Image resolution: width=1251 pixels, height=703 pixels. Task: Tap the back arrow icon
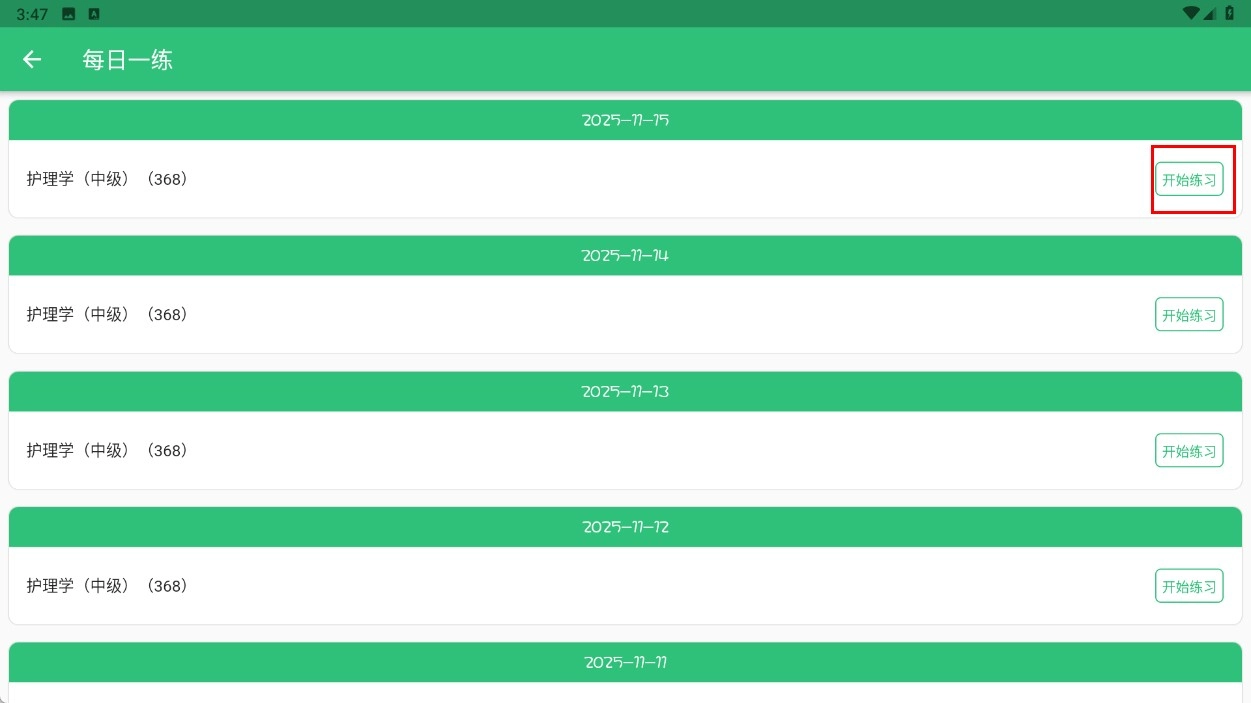point(32,60)
